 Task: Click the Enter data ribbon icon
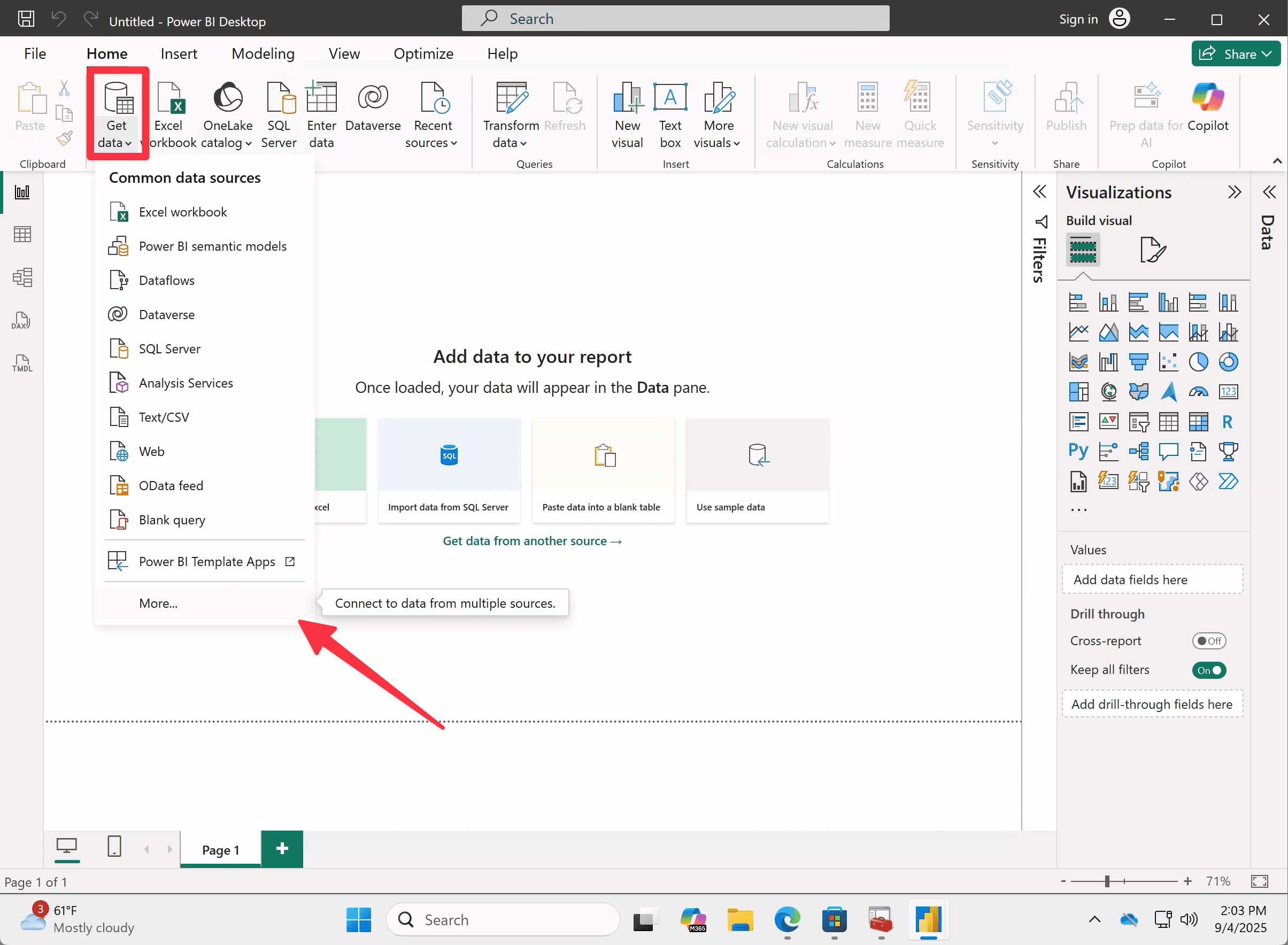[x=321, y=114]
